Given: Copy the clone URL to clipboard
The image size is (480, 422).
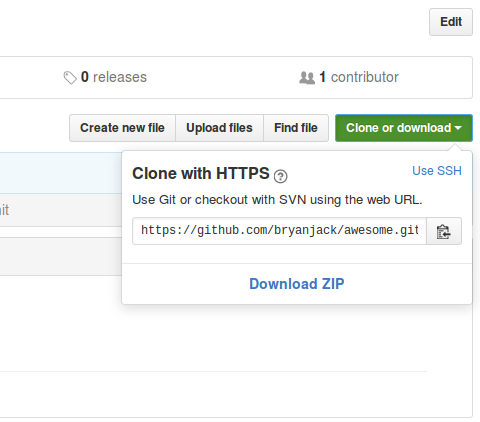Looking at the screenshot, I should pos(444,231).
